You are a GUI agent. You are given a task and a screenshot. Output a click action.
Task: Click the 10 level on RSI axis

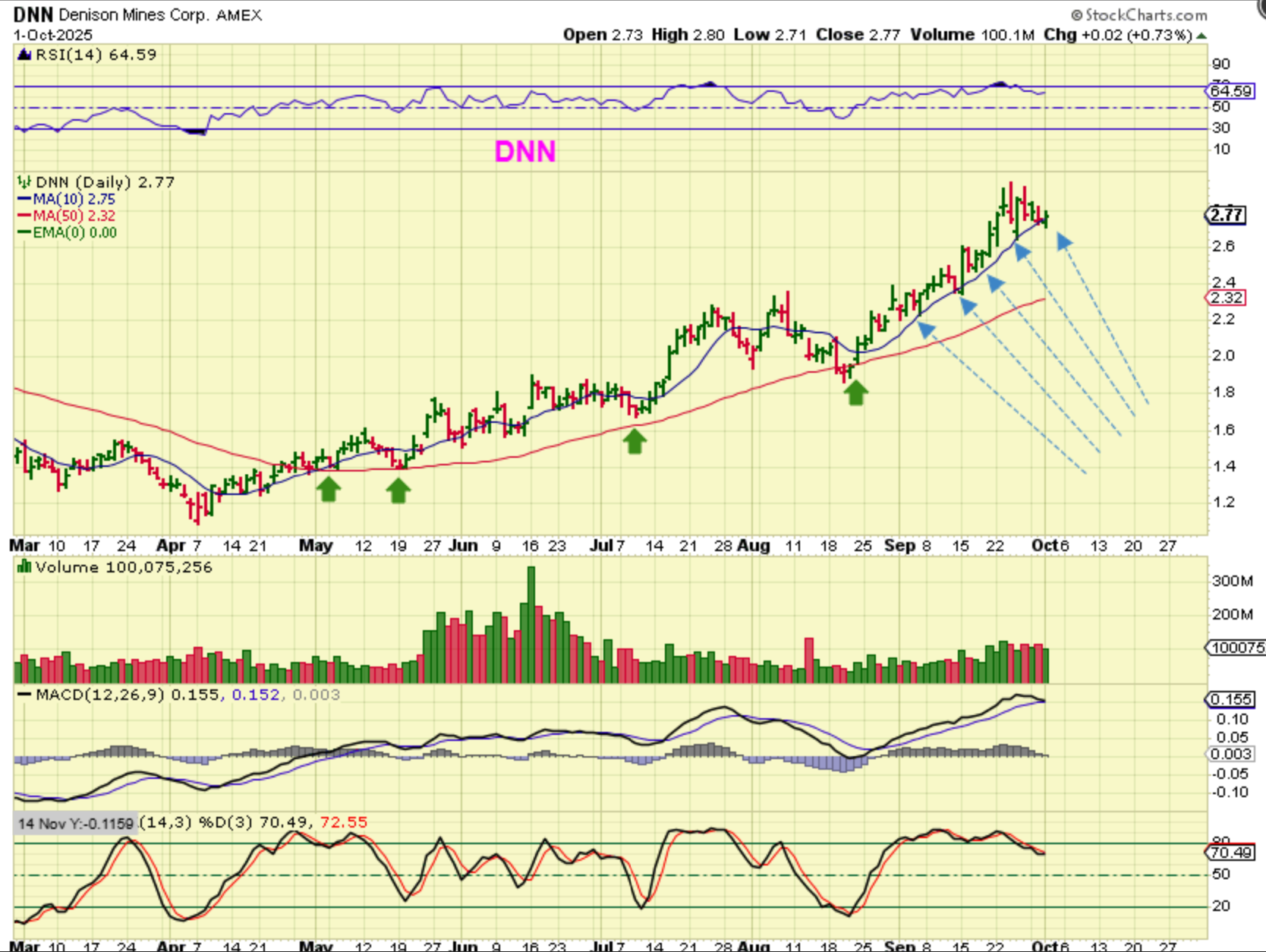(1221, 150)
